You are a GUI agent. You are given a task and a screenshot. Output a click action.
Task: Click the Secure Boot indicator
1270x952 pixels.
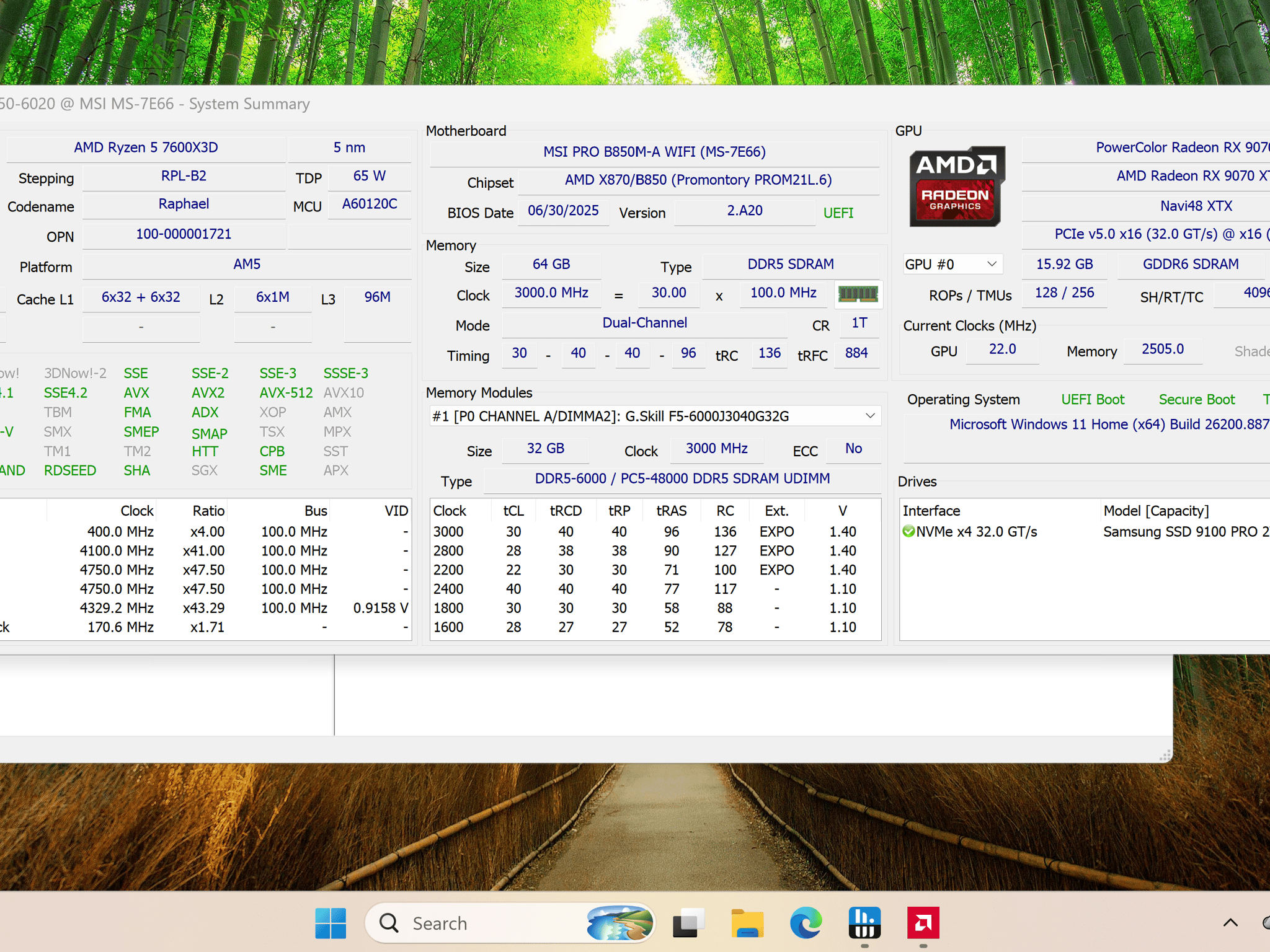1197,400
